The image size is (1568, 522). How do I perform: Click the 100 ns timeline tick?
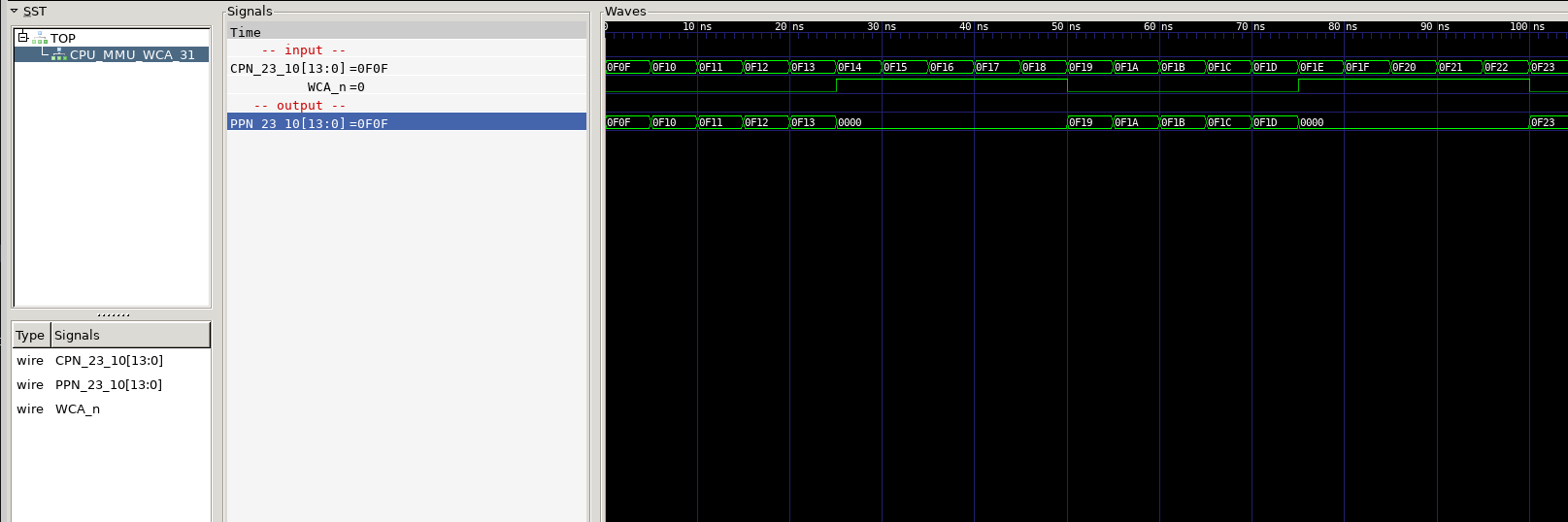pos(1529,26)
